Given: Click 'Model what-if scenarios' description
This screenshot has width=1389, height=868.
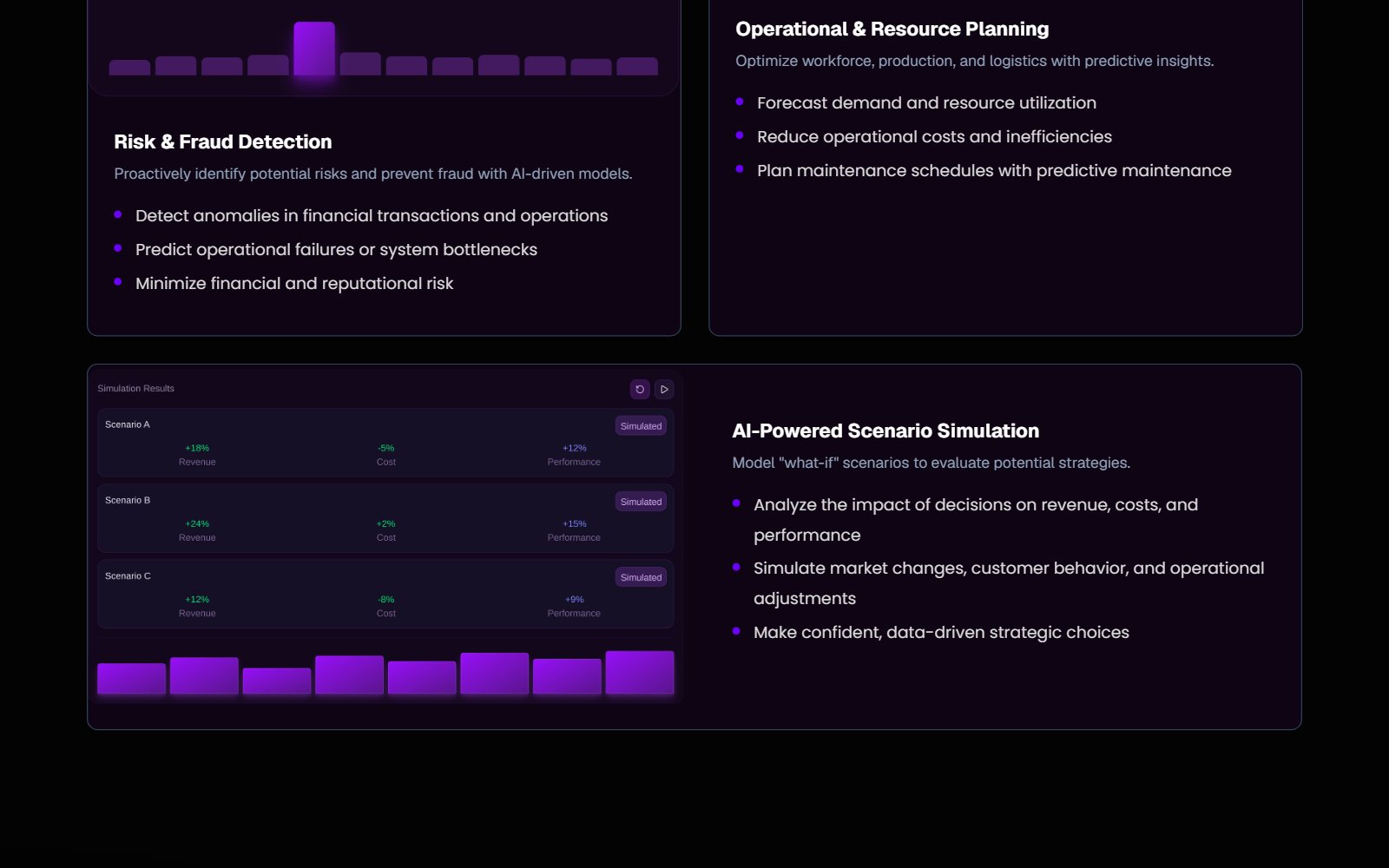Looking at the screenshot, I should [x=931, y=463].
